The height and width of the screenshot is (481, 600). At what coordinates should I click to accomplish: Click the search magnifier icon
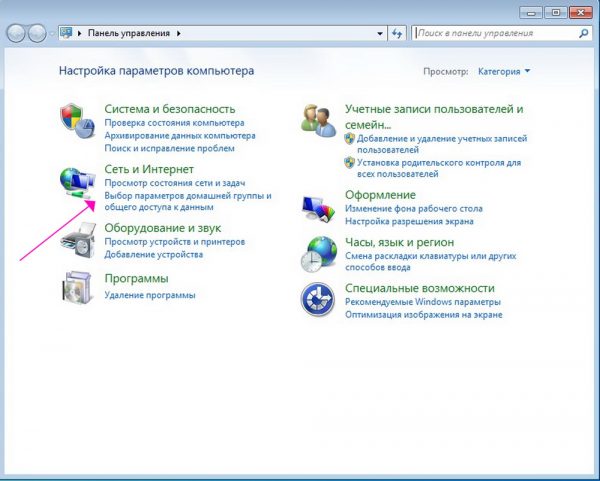point(584,33)
